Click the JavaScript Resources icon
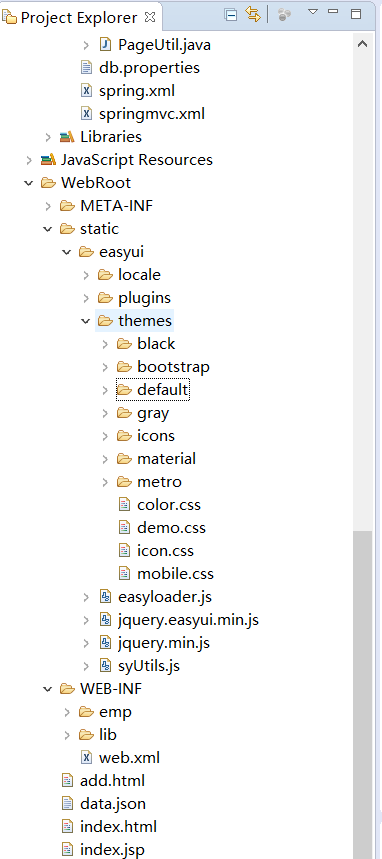The height and width of the screenshot is (859, 382). (x=48, y=159)
